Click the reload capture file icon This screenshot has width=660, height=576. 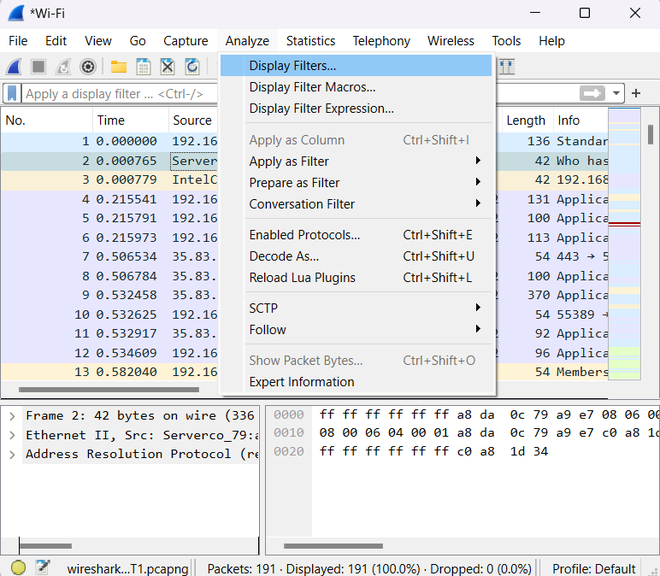pyautogui.click(x=192, y=67)
